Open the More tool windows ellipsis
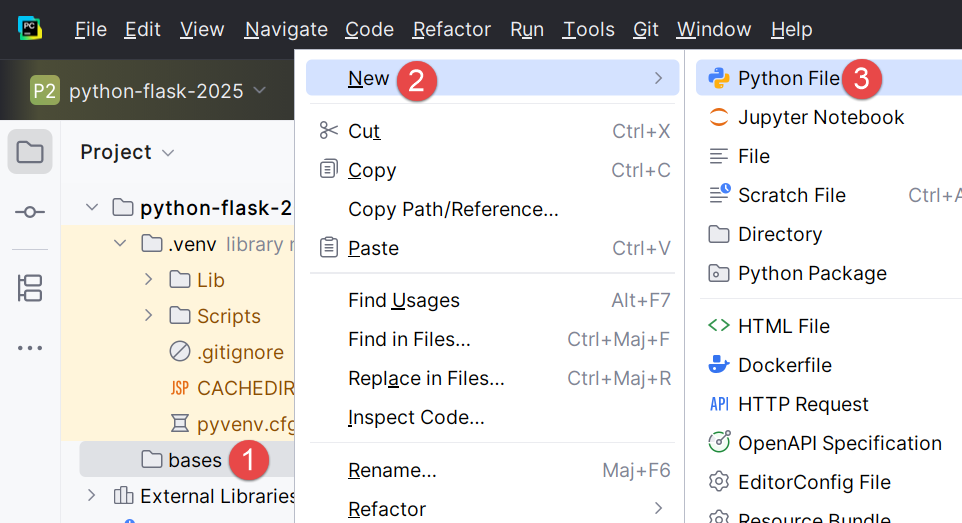962x523 pixels. [30, 348]
